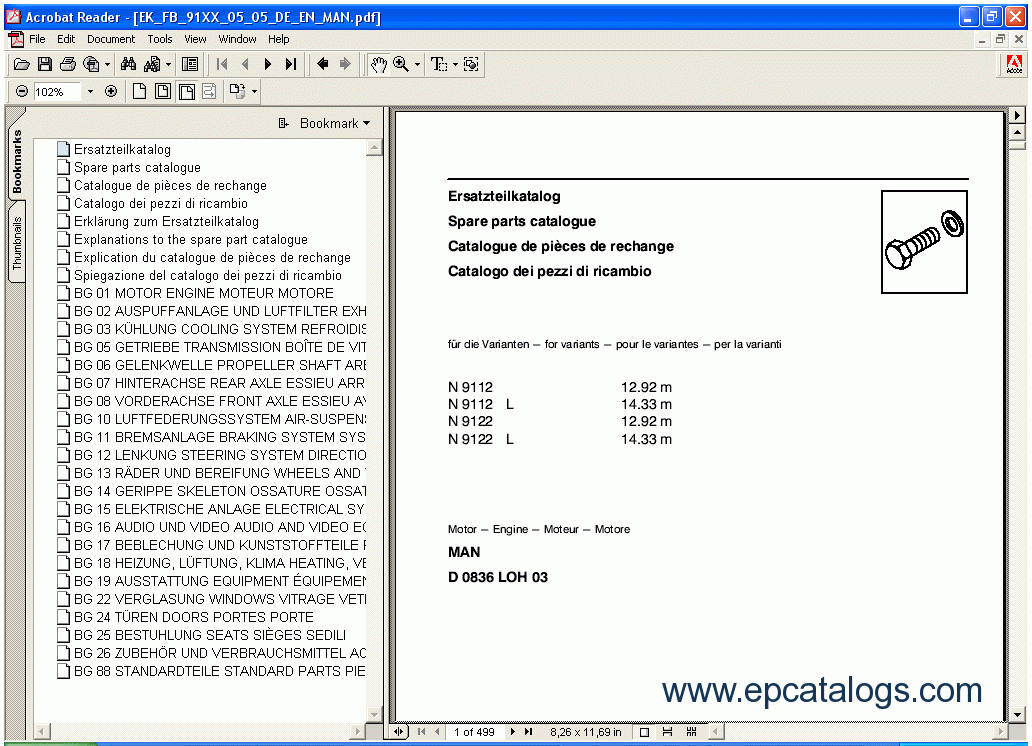Open the File menu
1032x746 pixels.
37,39
